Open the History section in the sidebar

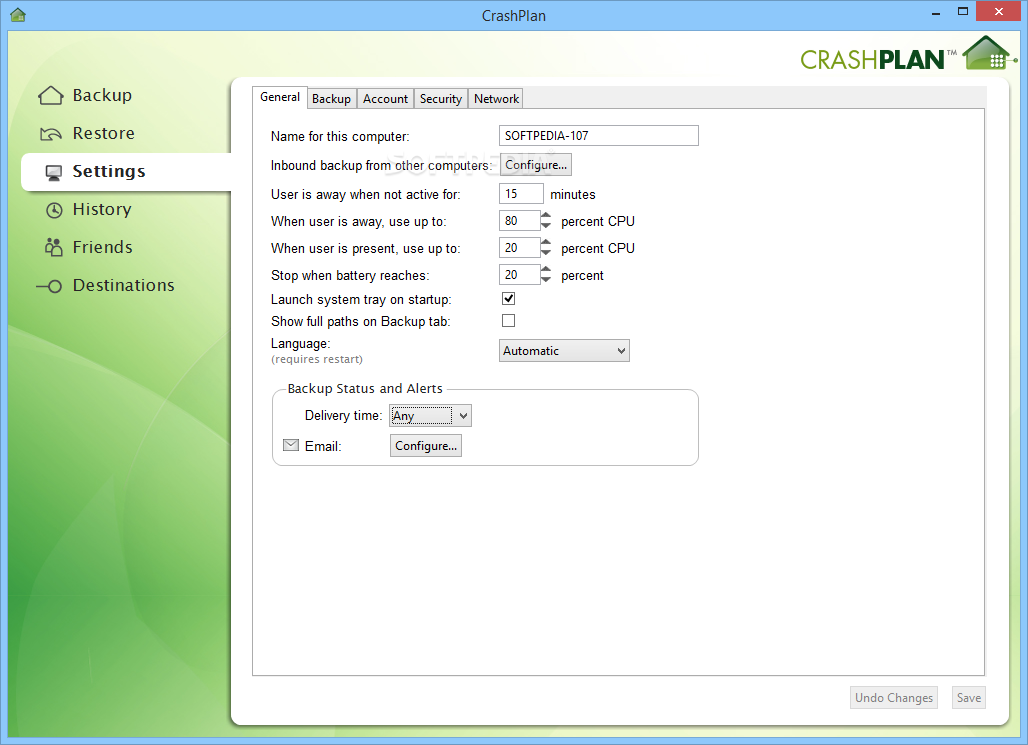point(102,210)
